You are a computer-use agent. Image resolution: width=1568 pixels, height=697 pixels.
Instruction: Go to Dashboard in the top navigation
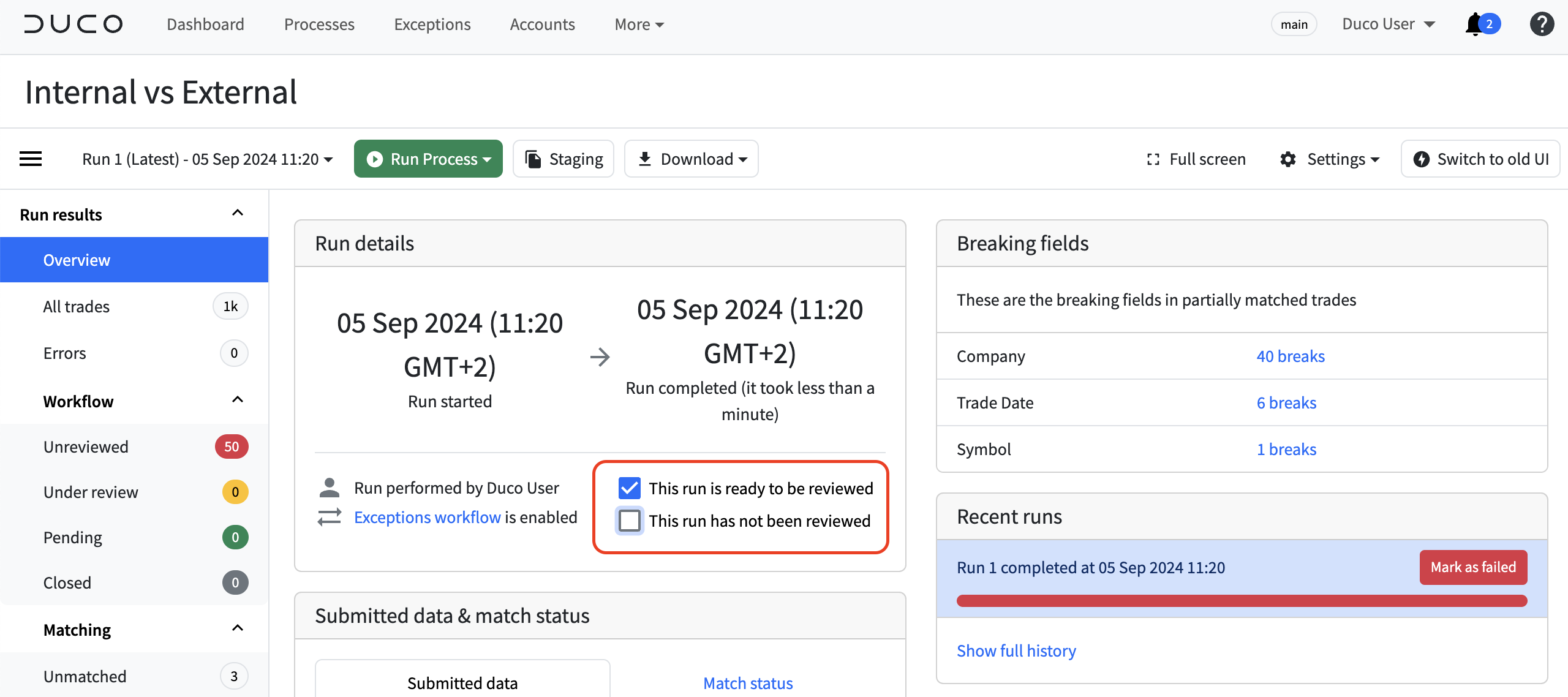(x=205, y=24)
